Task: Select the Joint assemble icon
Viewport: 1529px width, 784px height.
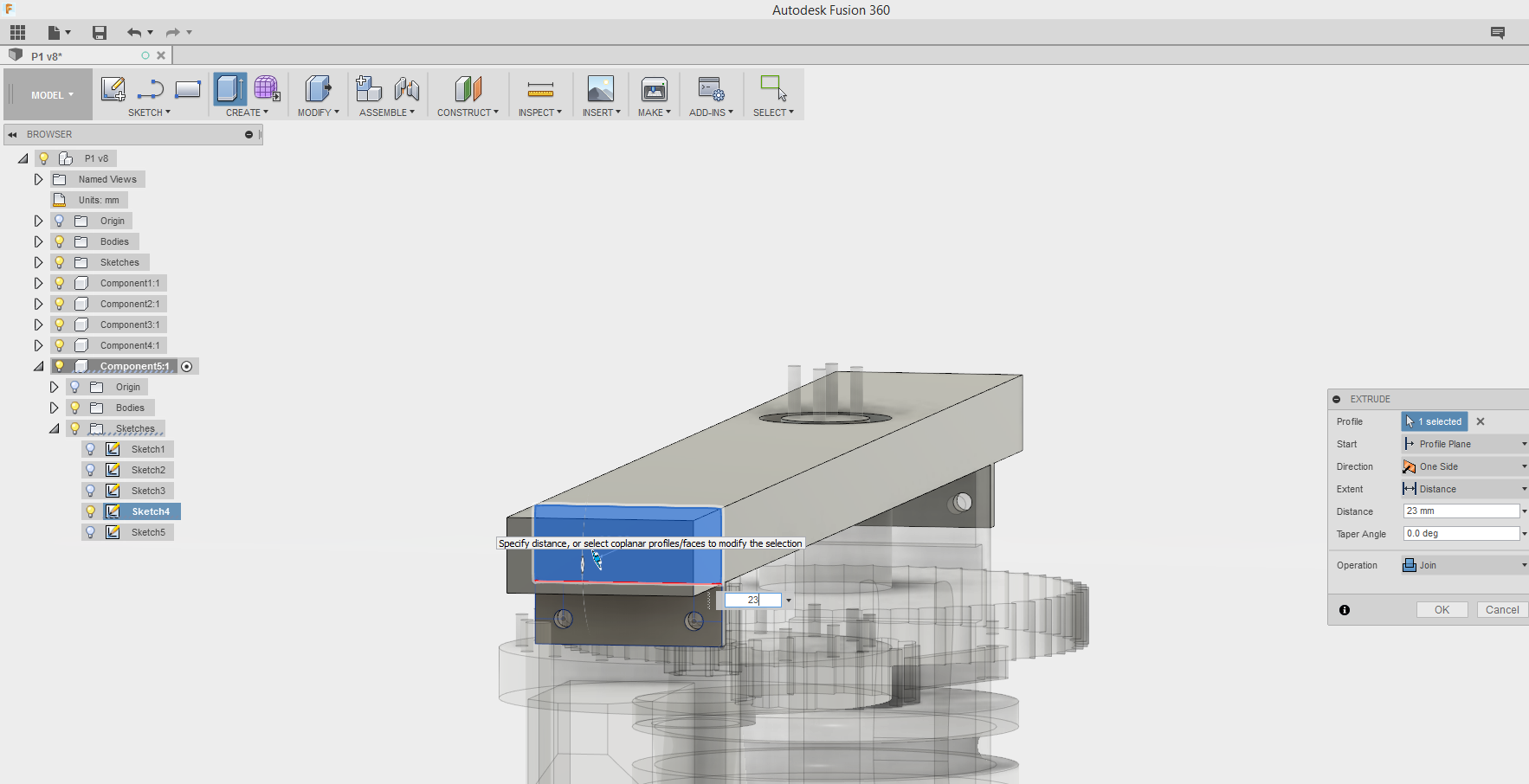Action: click(x=407, y=88)
